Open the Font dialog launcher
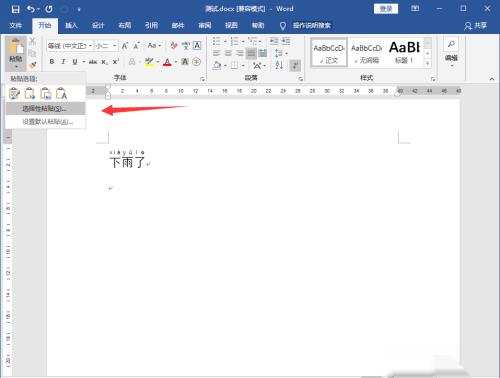 coord(202,79)
